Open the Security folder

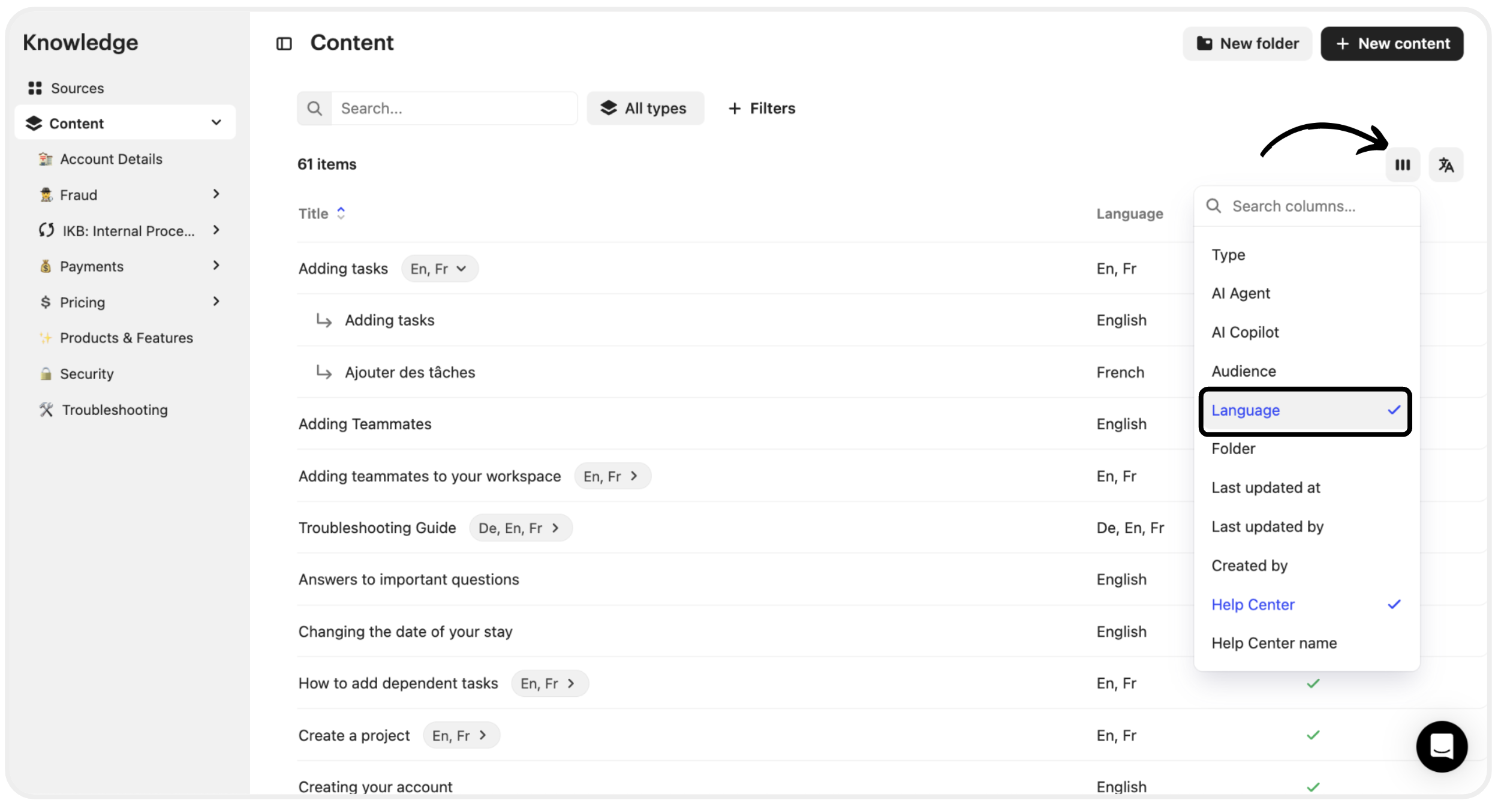click(87, 374)
